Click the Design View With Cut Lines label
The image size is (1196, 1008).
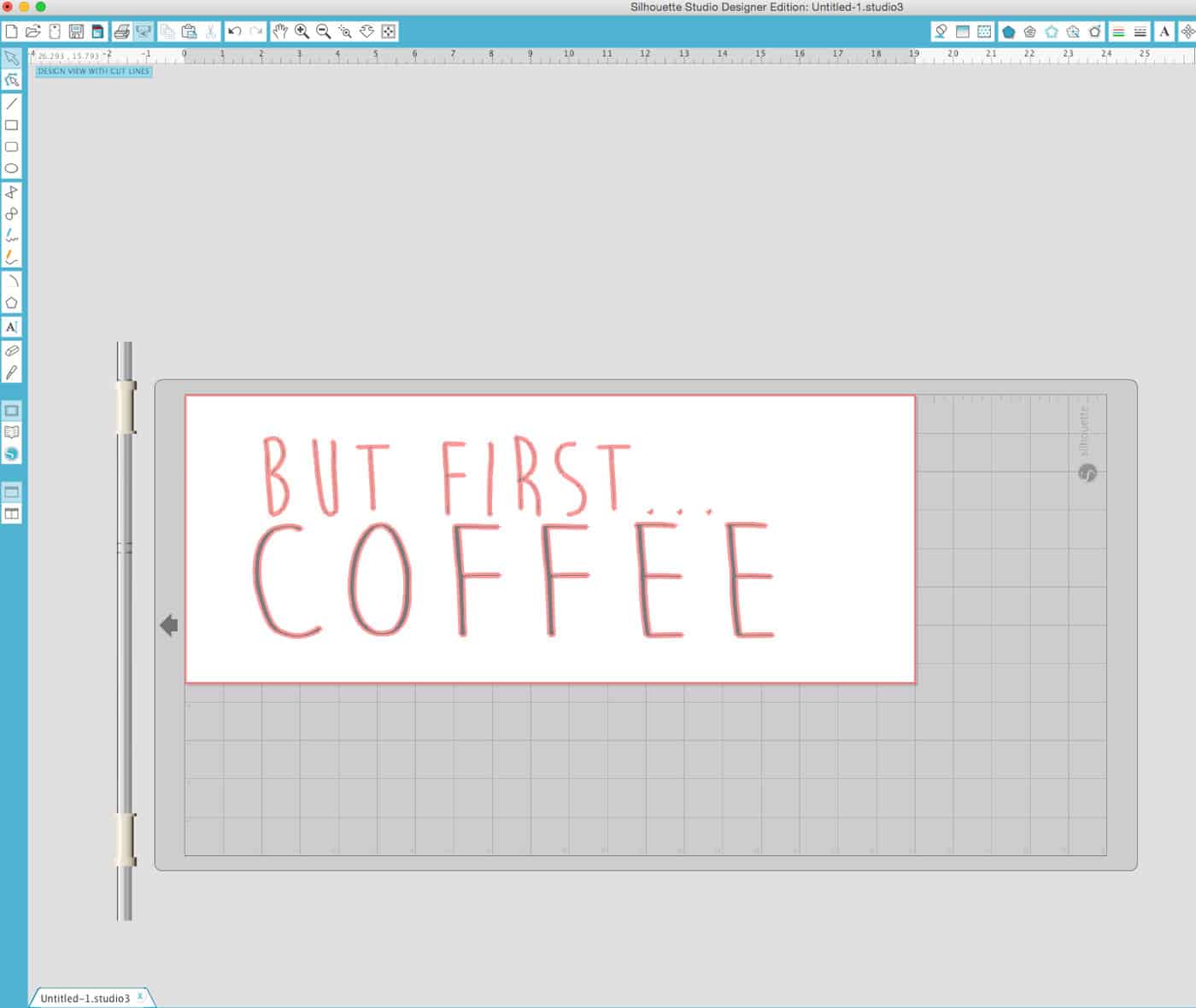pos(93,71)
